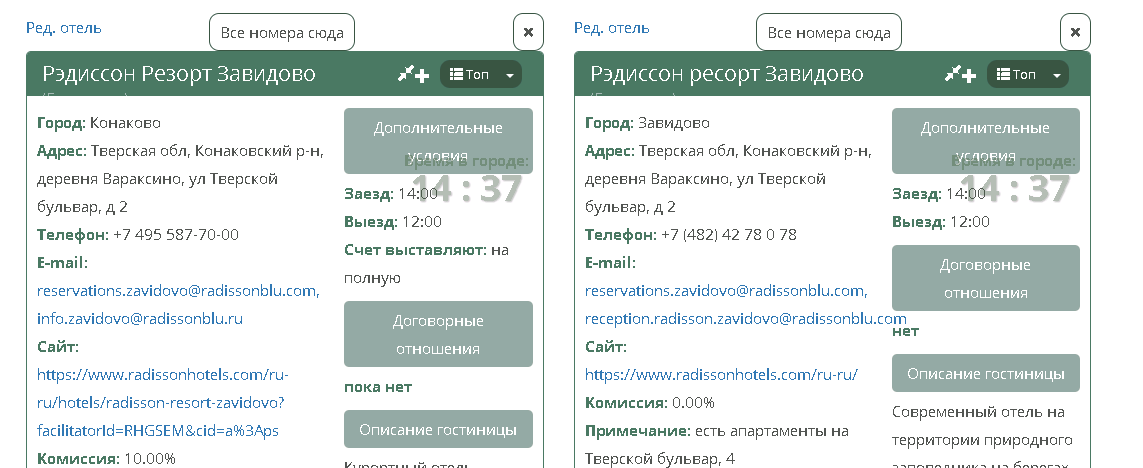This screenshot has height=468, width=1143.
Task: Open Ред. отель link above Рэдиссон Резорт card
Action: [x=63, y=28]
